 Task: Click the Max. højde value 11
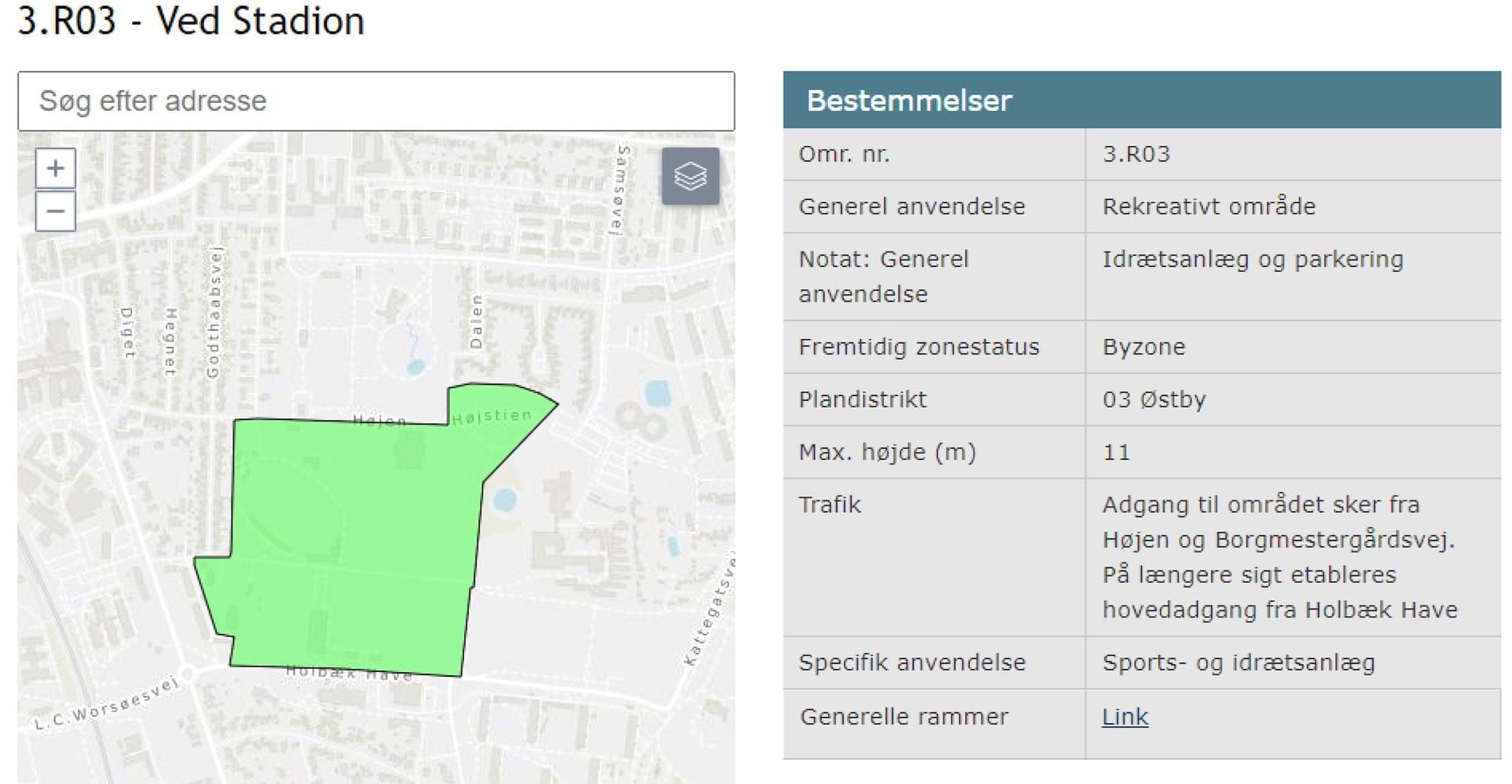click(x=1116, y=453)
